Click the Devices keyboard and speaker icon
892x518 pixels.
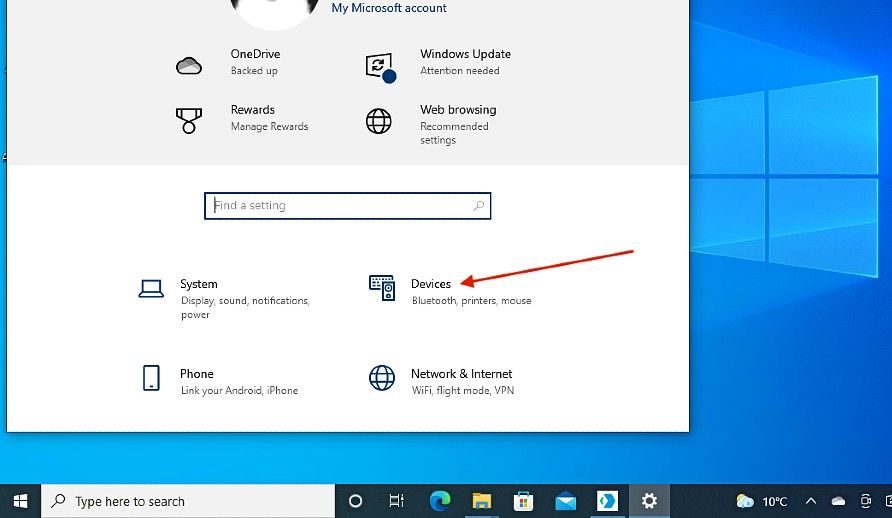(382, 288)
